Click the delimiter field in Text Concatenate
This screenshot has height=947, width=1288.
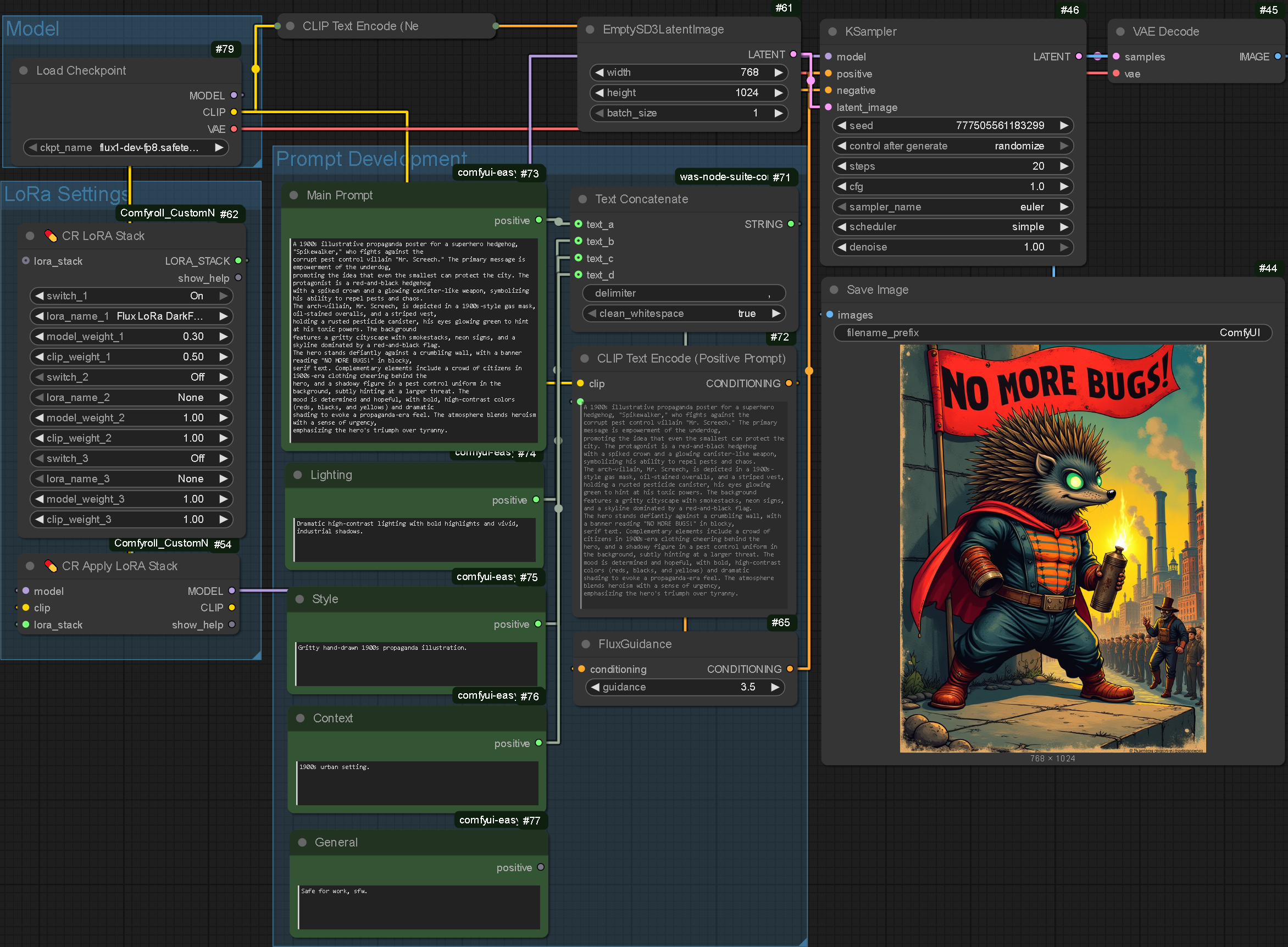coord(684,293)
